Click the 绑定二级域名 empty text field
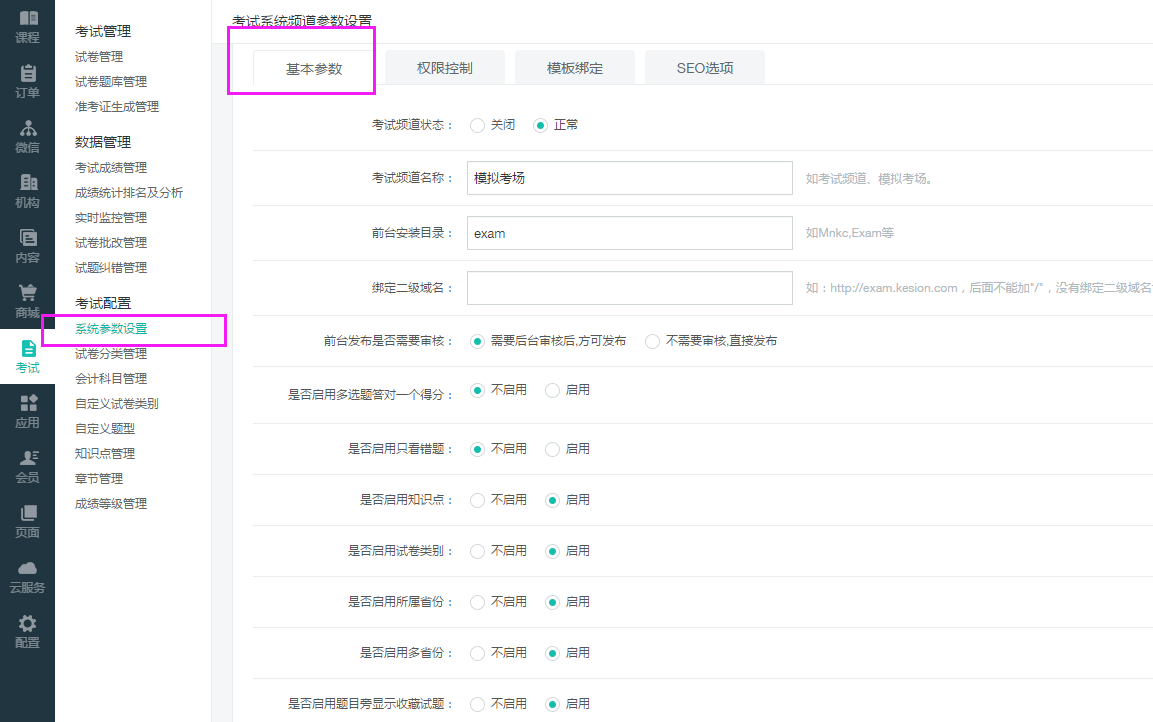The width and height of the screenshot is (1153, 722). (629, 288)
